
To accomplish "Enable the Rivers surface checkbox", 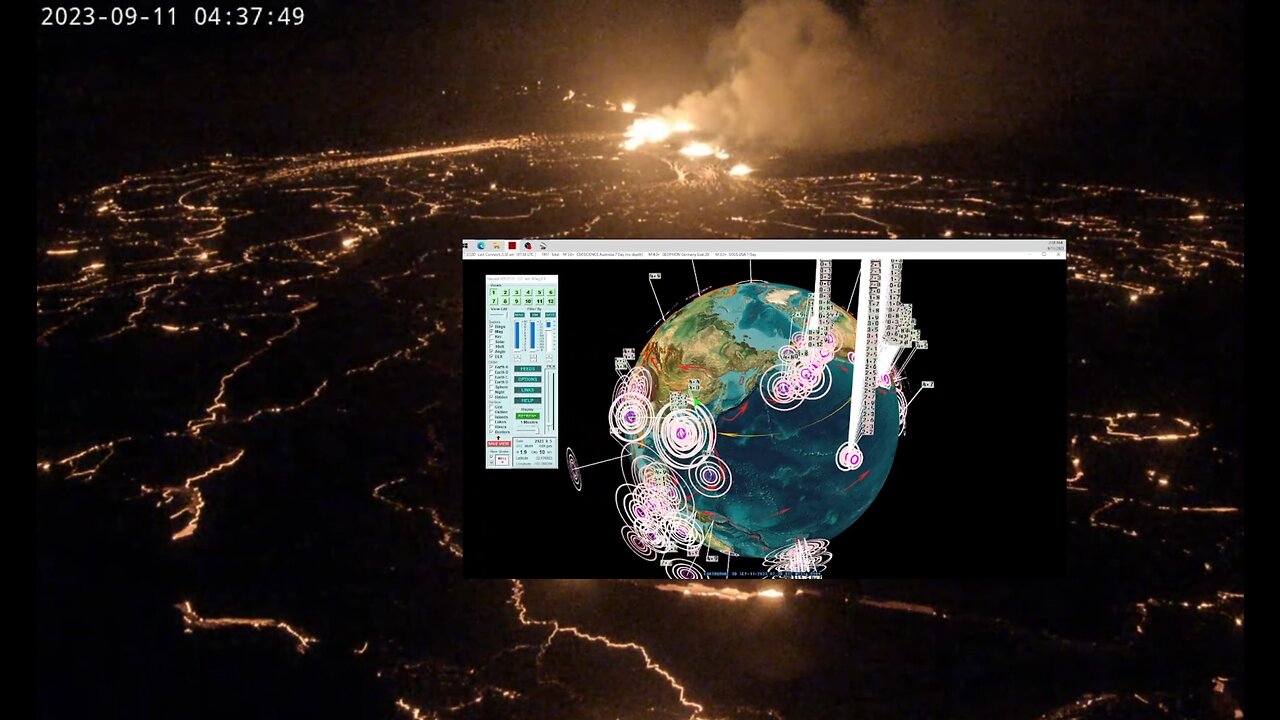I will 491,427.
